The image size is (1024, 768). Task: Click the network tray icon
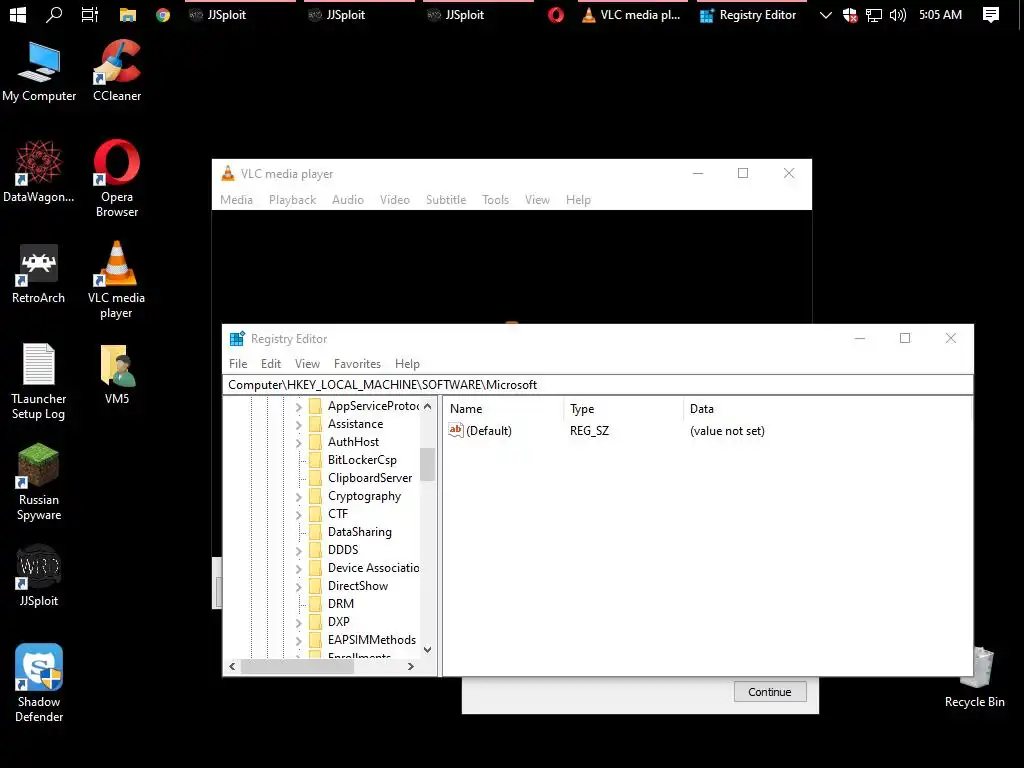(874, 15)
